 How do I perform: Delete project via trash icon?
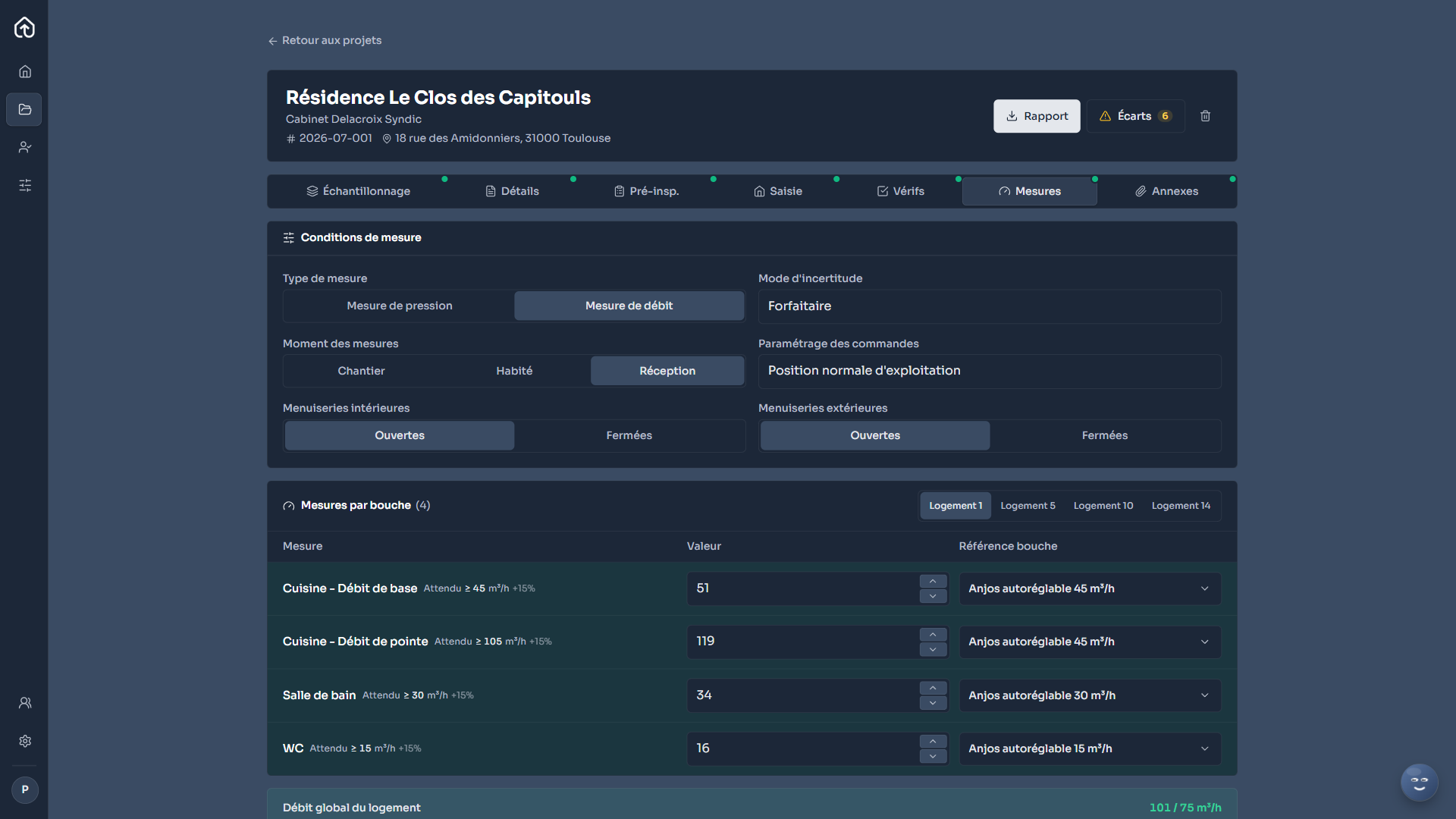pyautogui.click(x=1205, y=116)
